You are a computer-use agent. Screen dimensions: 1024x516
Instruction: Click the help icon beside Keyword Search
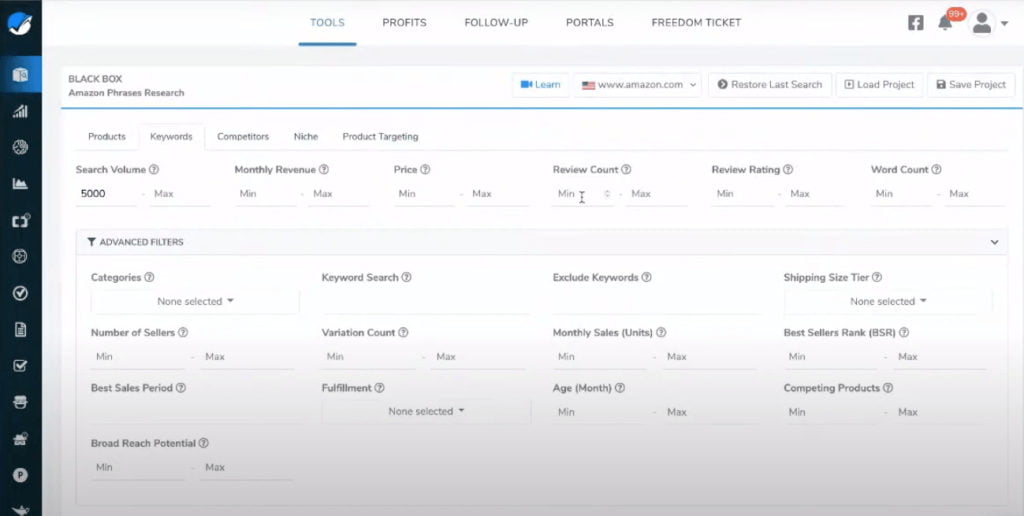coord(406,277)
